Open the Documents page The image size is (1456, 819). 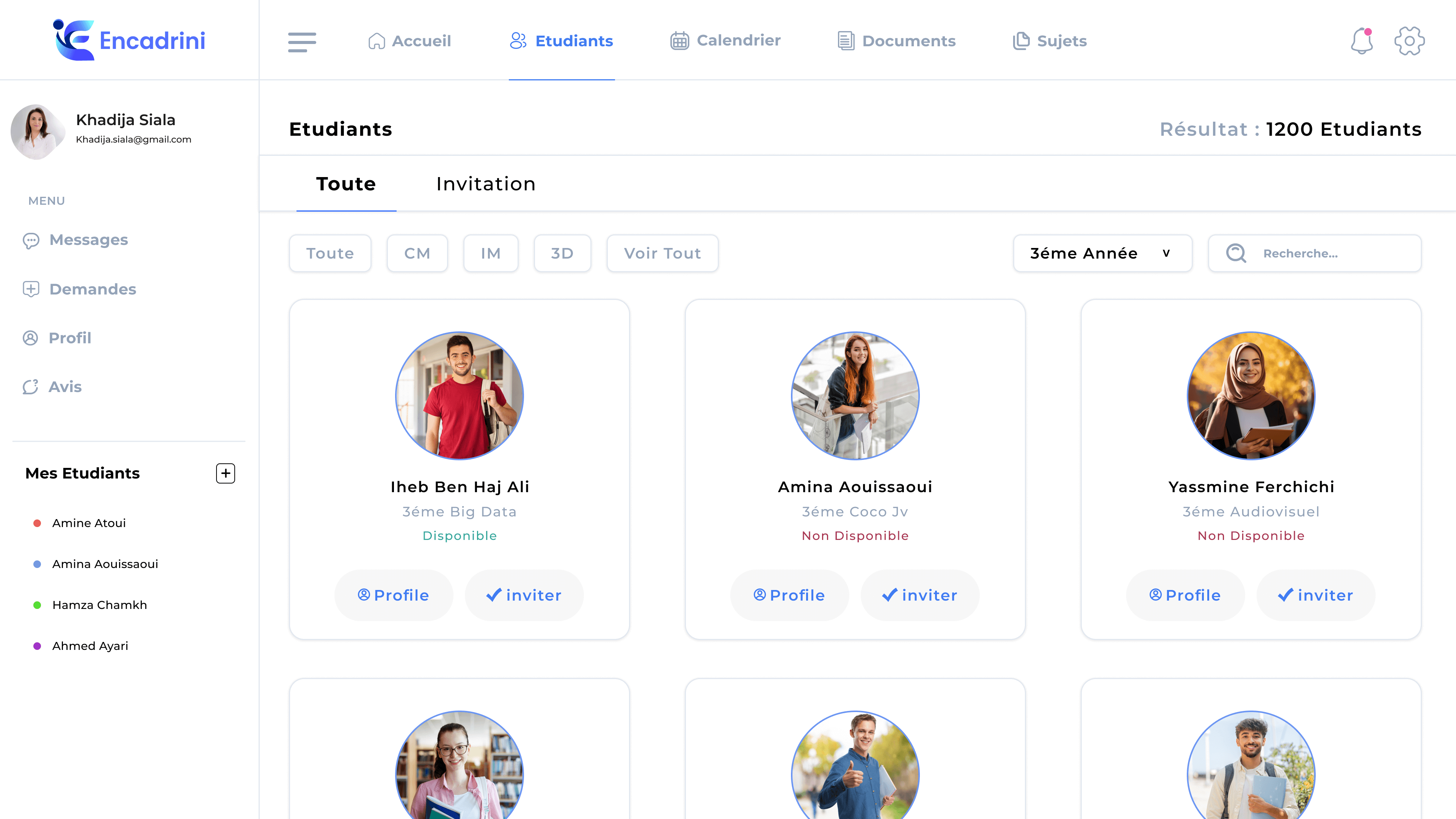[896, 41]
